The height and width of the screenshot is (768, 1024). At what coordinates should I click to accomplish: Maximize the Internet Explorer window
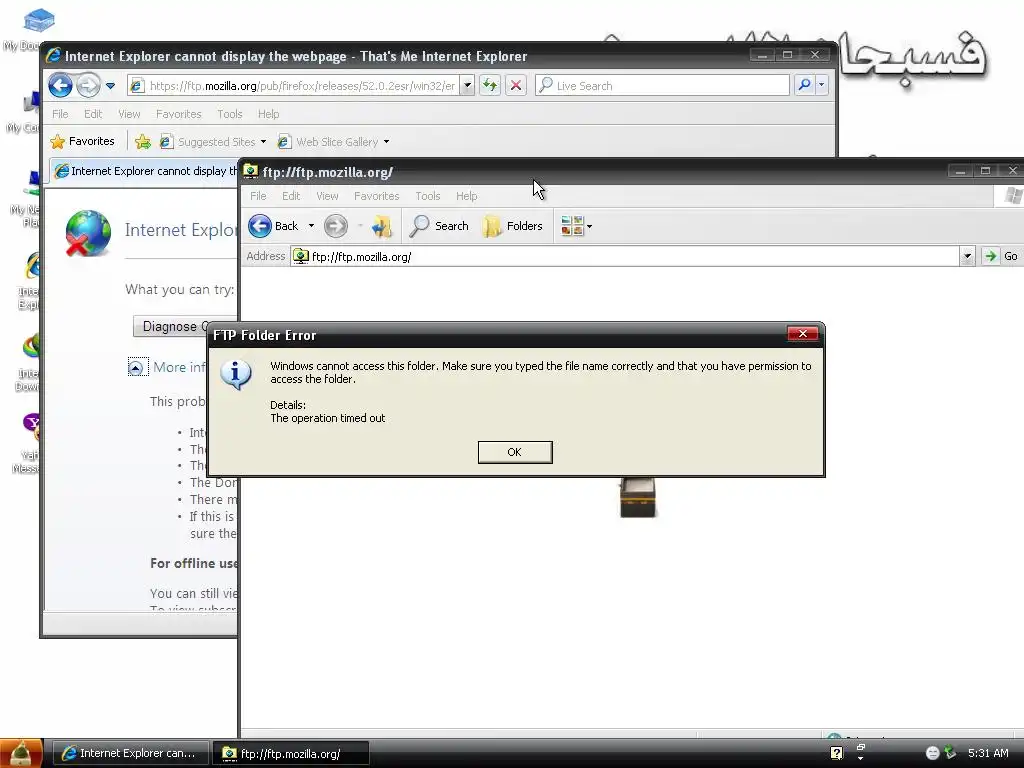tap(788, 55)
